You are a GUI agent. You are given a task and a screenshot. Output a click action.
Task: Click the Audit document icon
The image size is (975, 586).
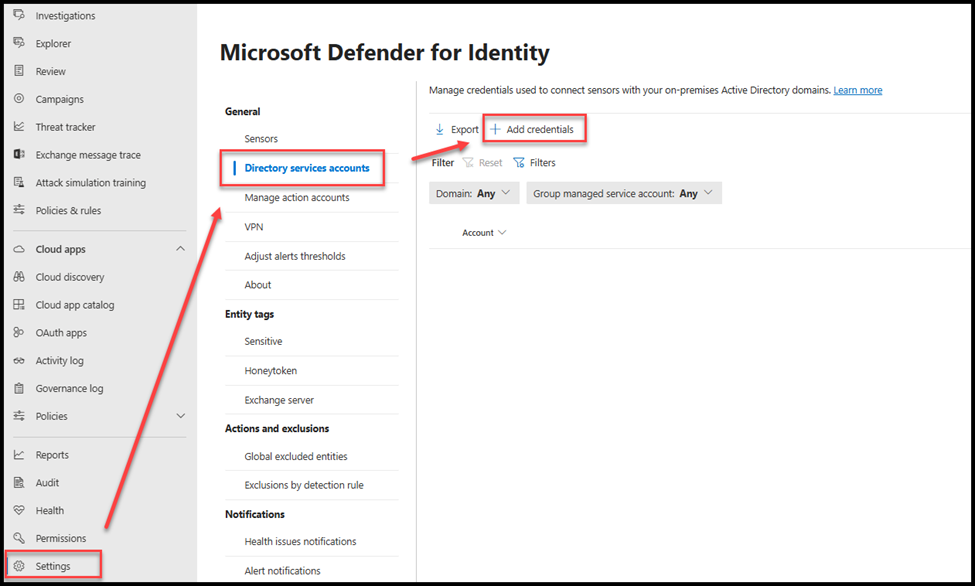(19, 482)
